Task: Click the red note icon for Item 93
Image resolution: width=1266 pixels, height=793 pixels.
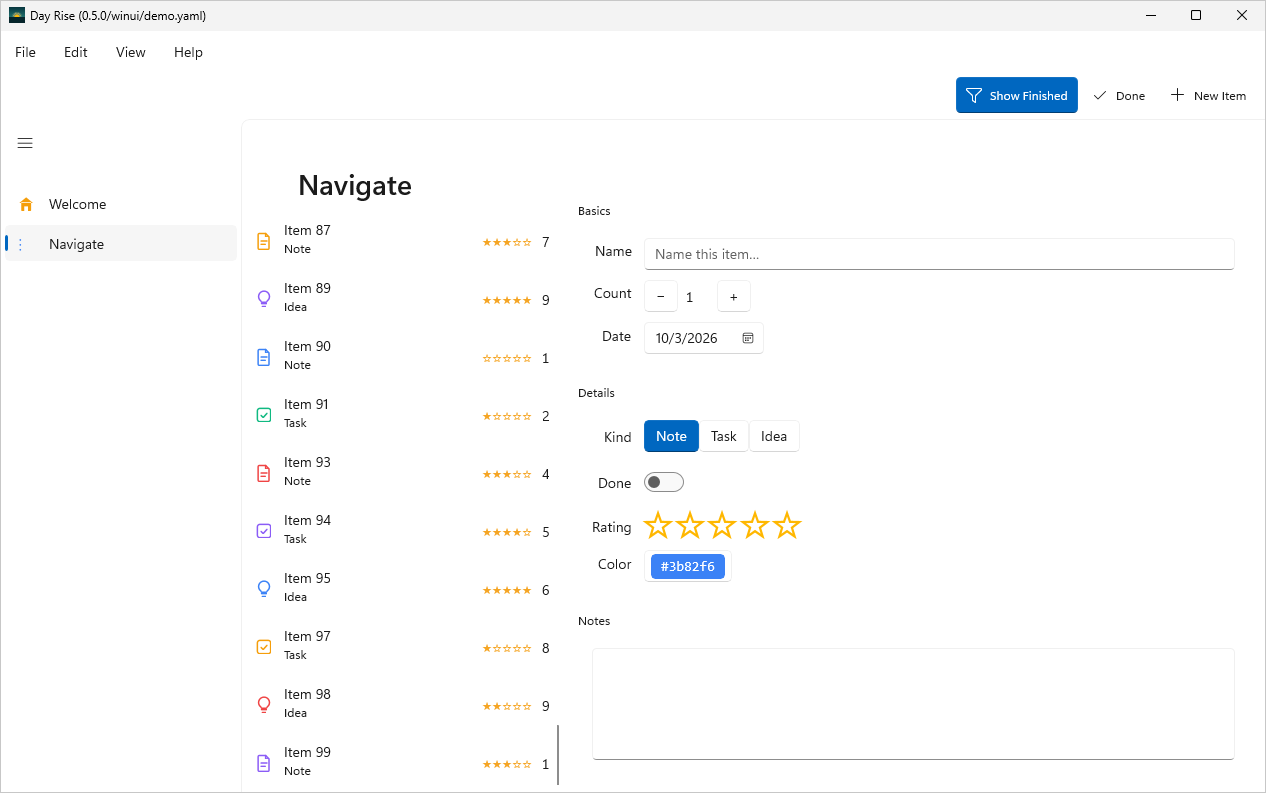Action: coord(264,472)
